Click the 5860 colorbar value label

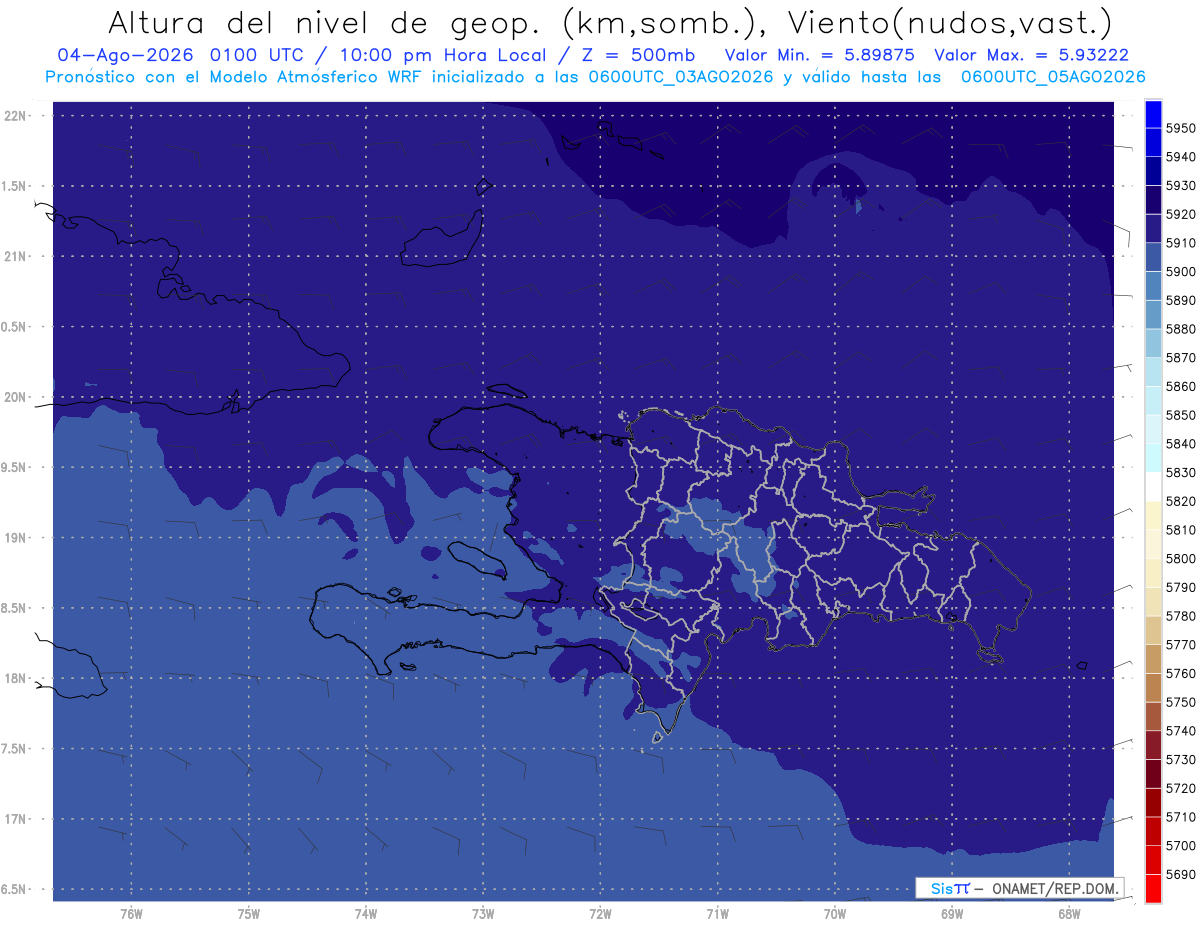tap(1180, 386)
